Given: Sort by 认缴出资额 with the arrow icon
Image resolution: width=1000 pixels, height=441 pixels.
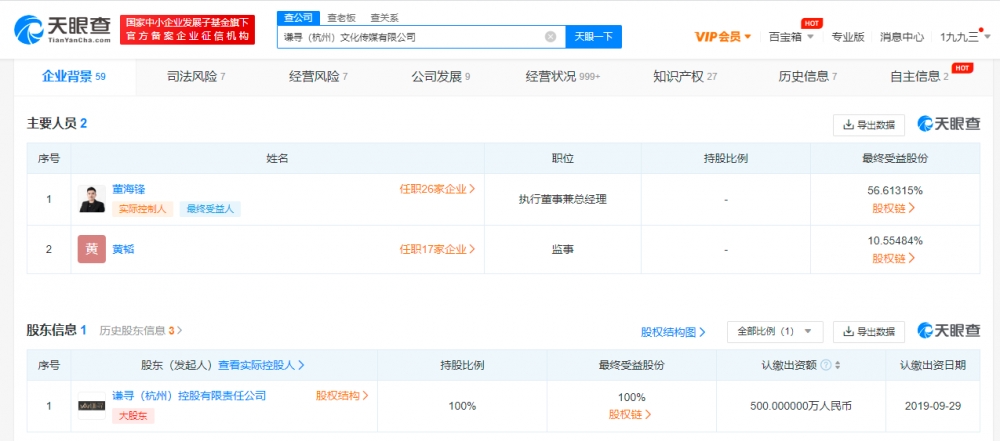Looking at the screenshot, I should (837, 366).
